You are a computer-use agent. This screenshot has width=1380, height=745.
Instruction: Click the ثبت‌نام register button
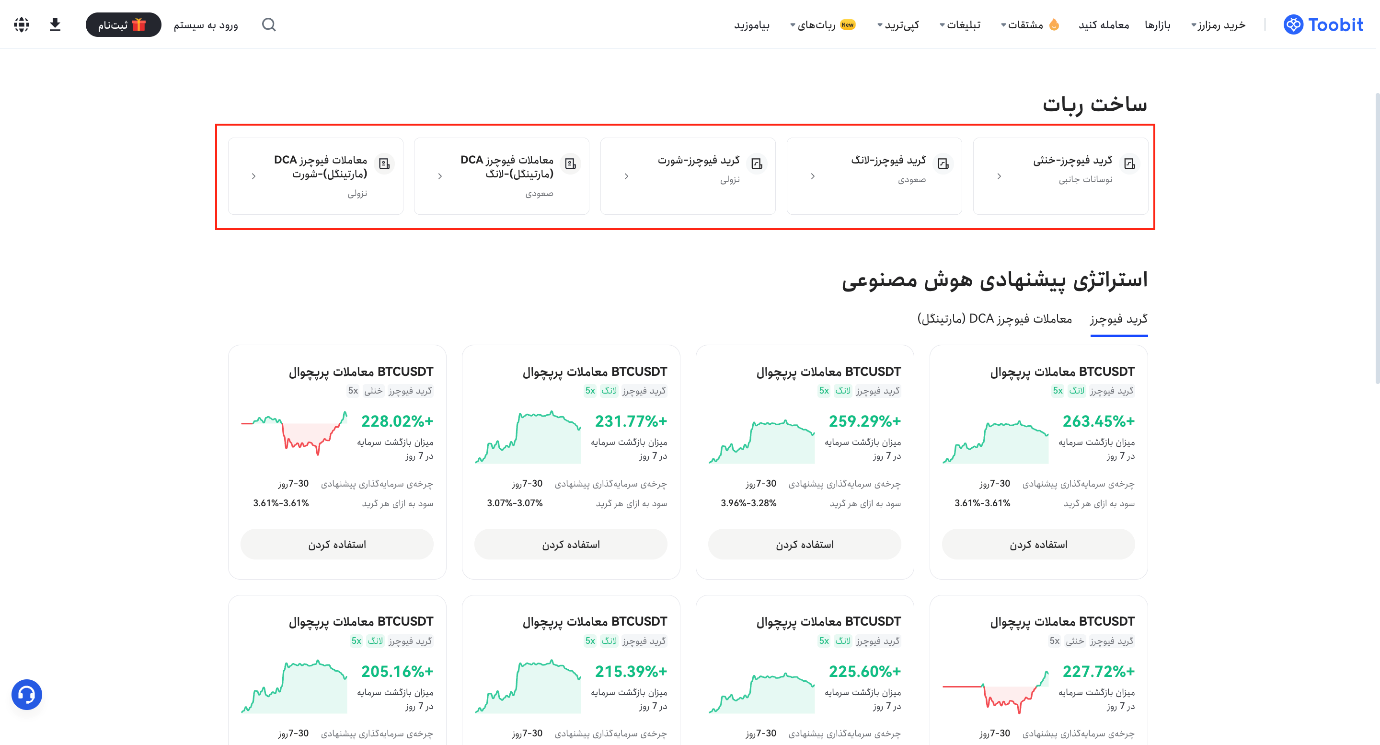[x=123, y=24]
